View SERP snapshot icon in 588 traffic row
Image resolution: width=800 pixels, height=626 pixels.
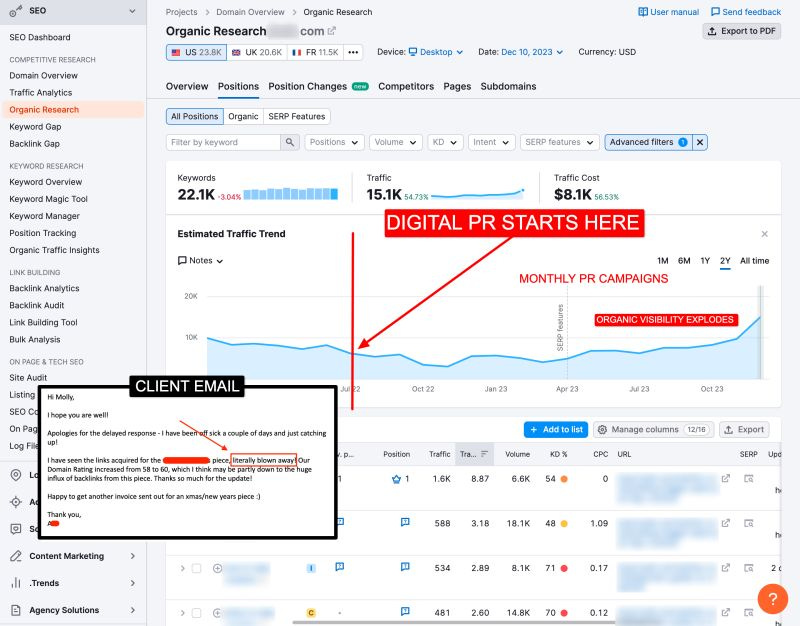coord(748,523)
